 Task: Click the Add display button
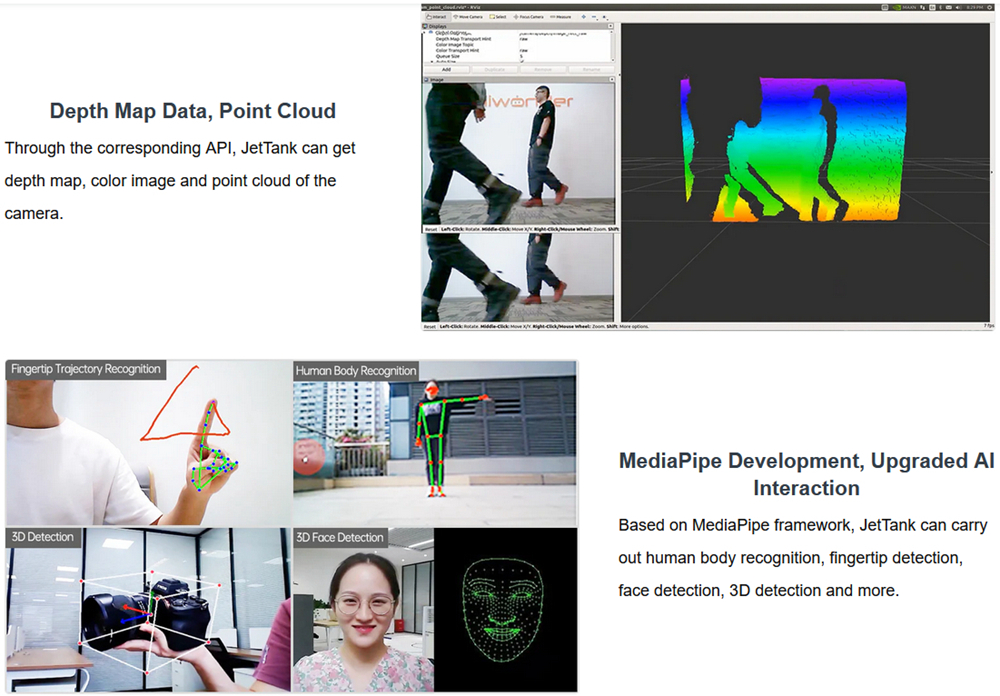click(x=446, y=70)
